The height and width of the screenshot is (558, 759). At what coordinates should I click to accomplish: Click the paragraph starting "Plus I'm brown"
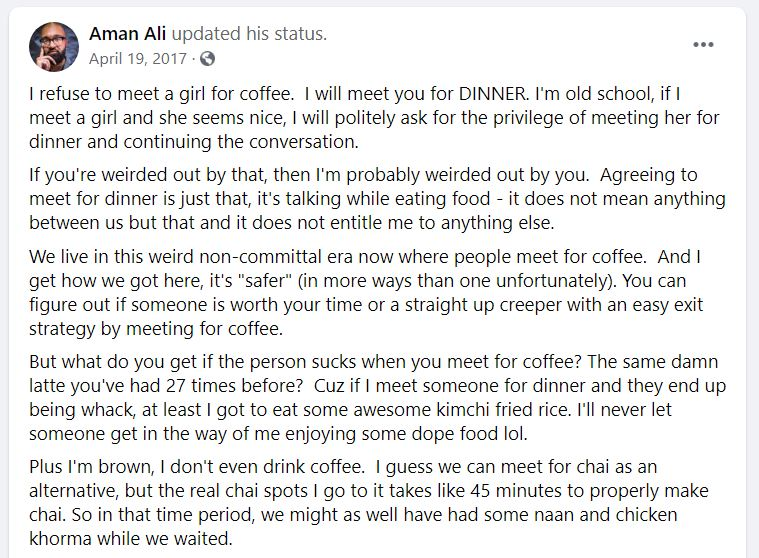(369, 502)
